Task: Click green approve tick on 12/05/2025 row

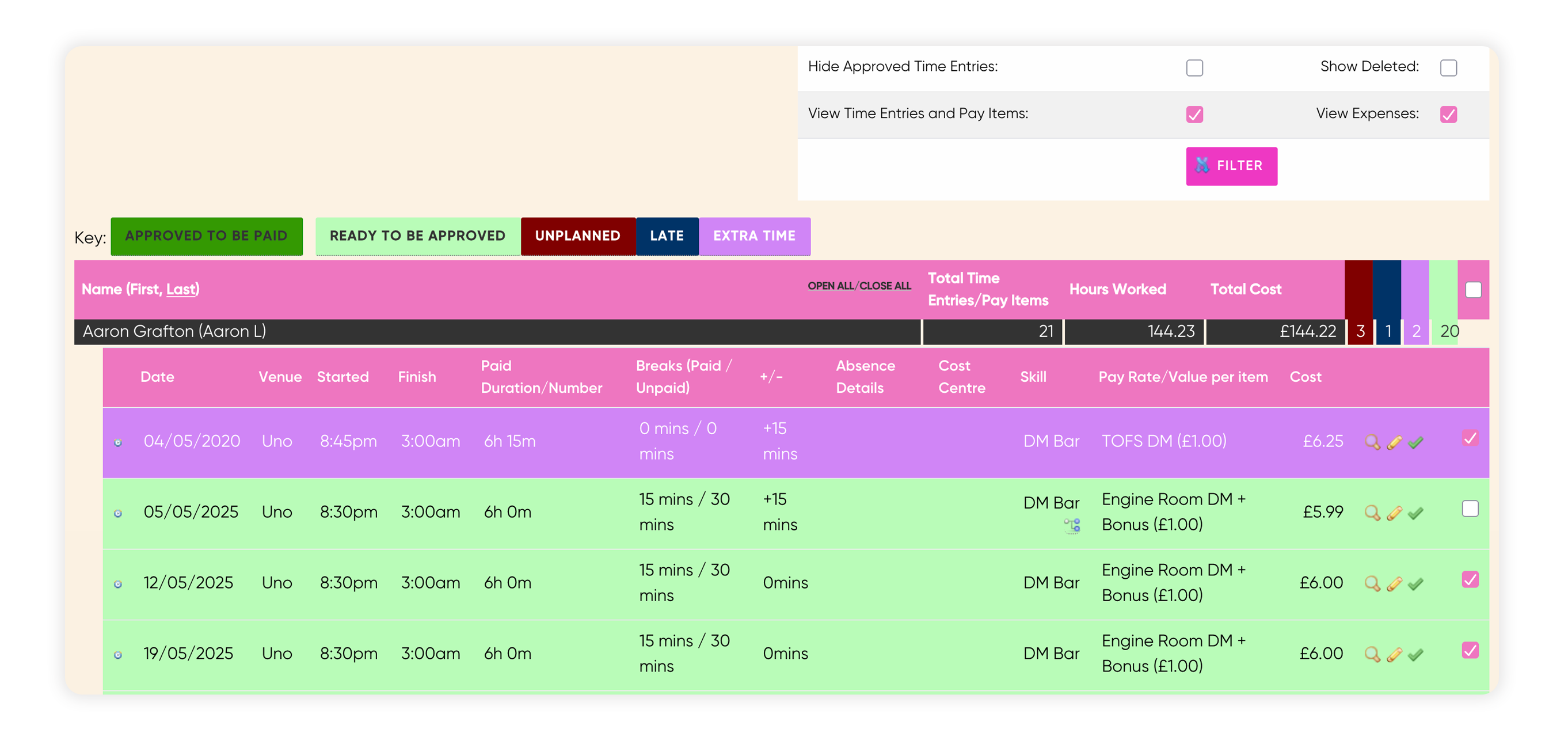Action: (1415, 583)
